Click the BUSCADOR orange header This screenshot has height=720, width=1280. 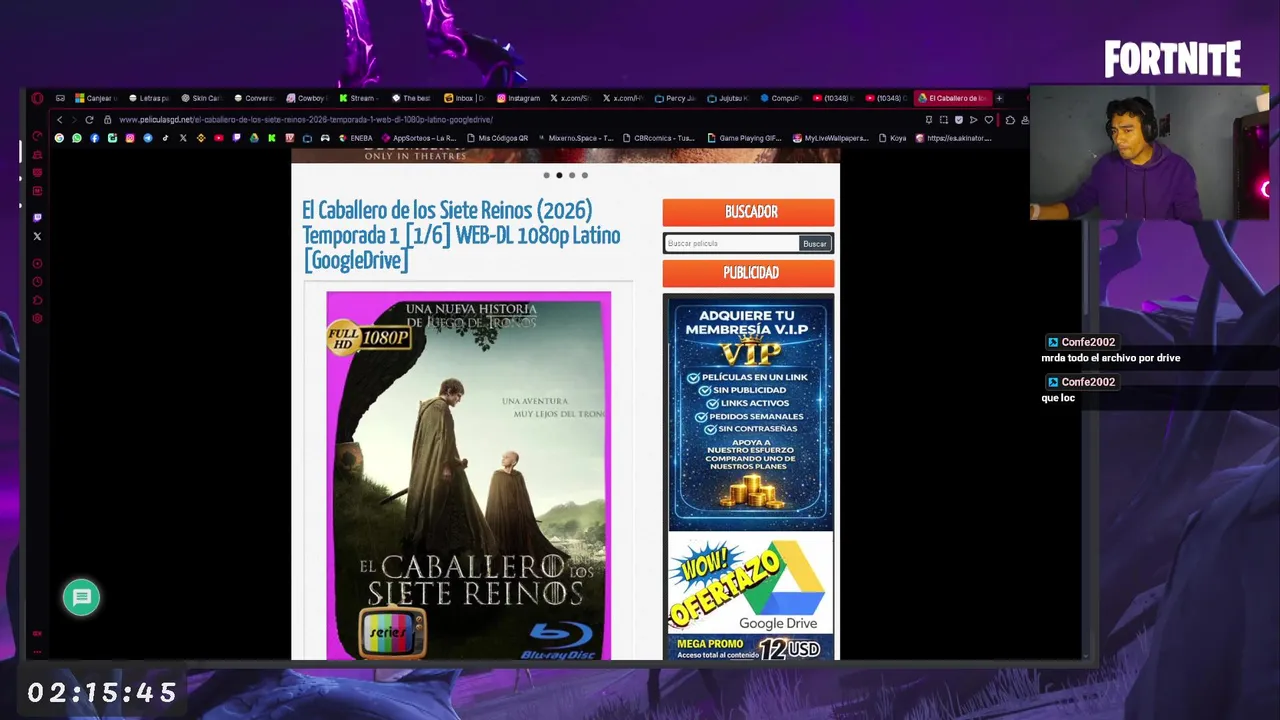point(748,212)
